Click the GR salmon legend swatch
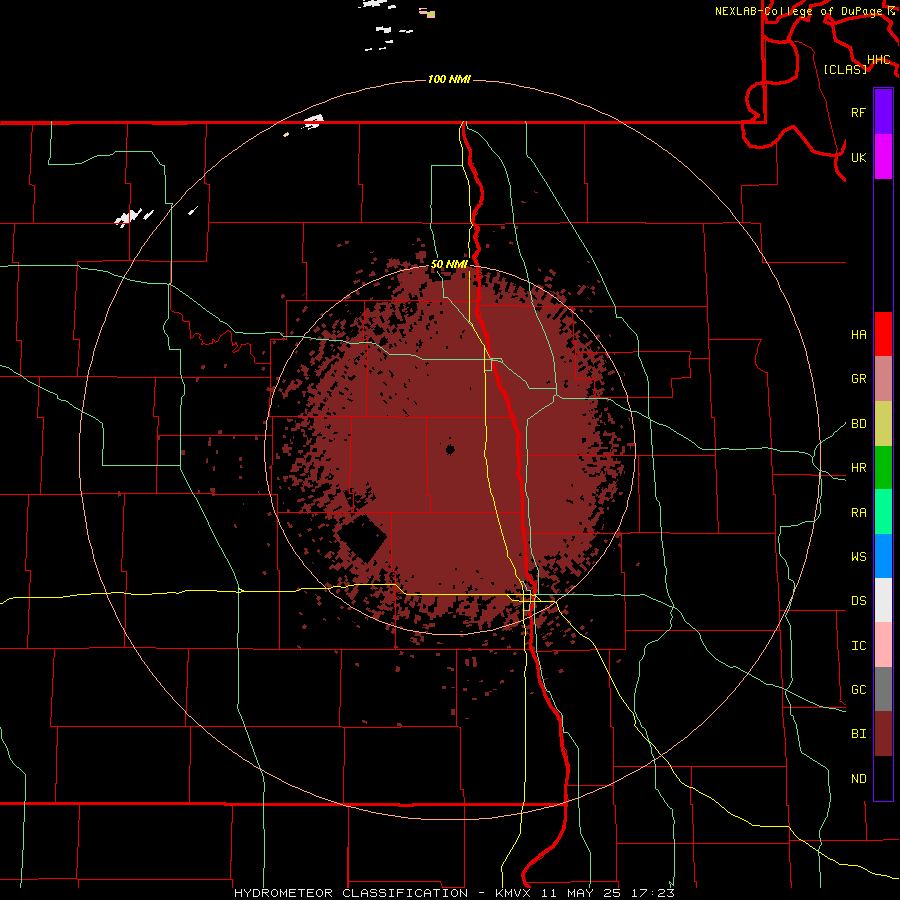The height and width of the screenshot is (900, 900). pyautogui.click(x=883, y=379)
